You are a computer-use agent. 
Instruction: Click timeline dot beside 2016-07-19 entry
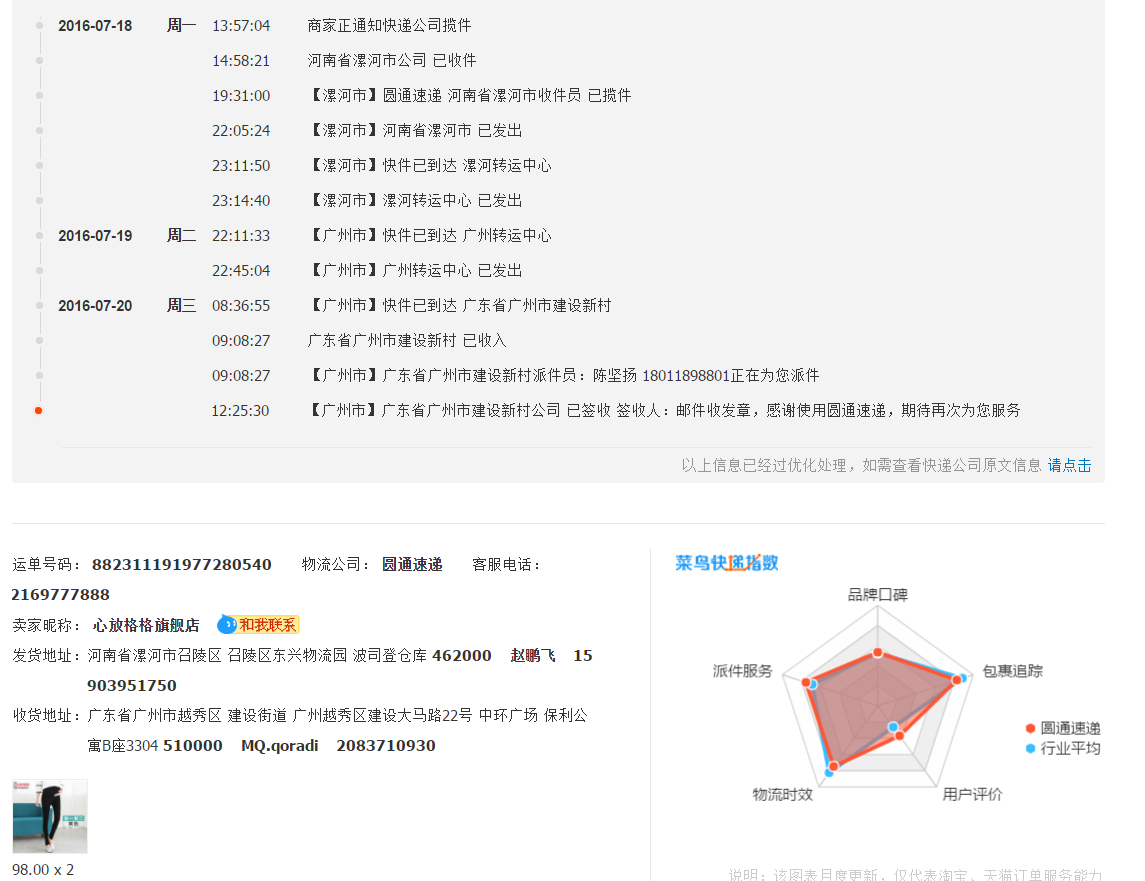39,235
